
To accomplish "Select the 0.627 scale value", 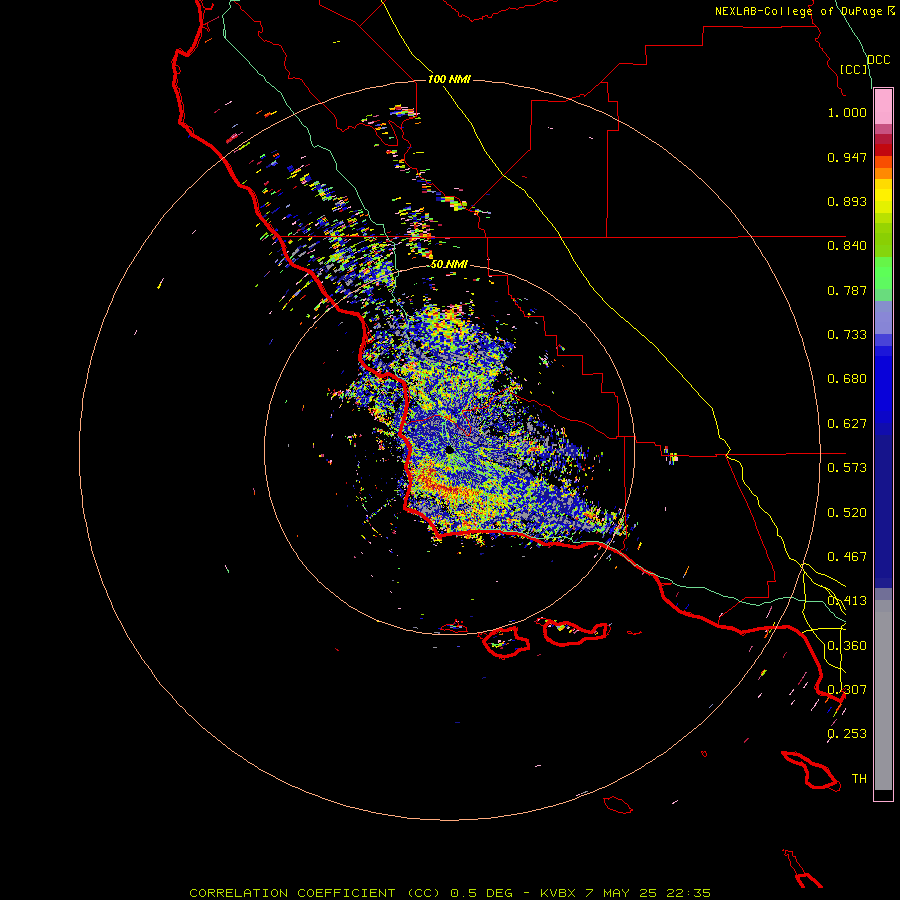I will [847, 424].
